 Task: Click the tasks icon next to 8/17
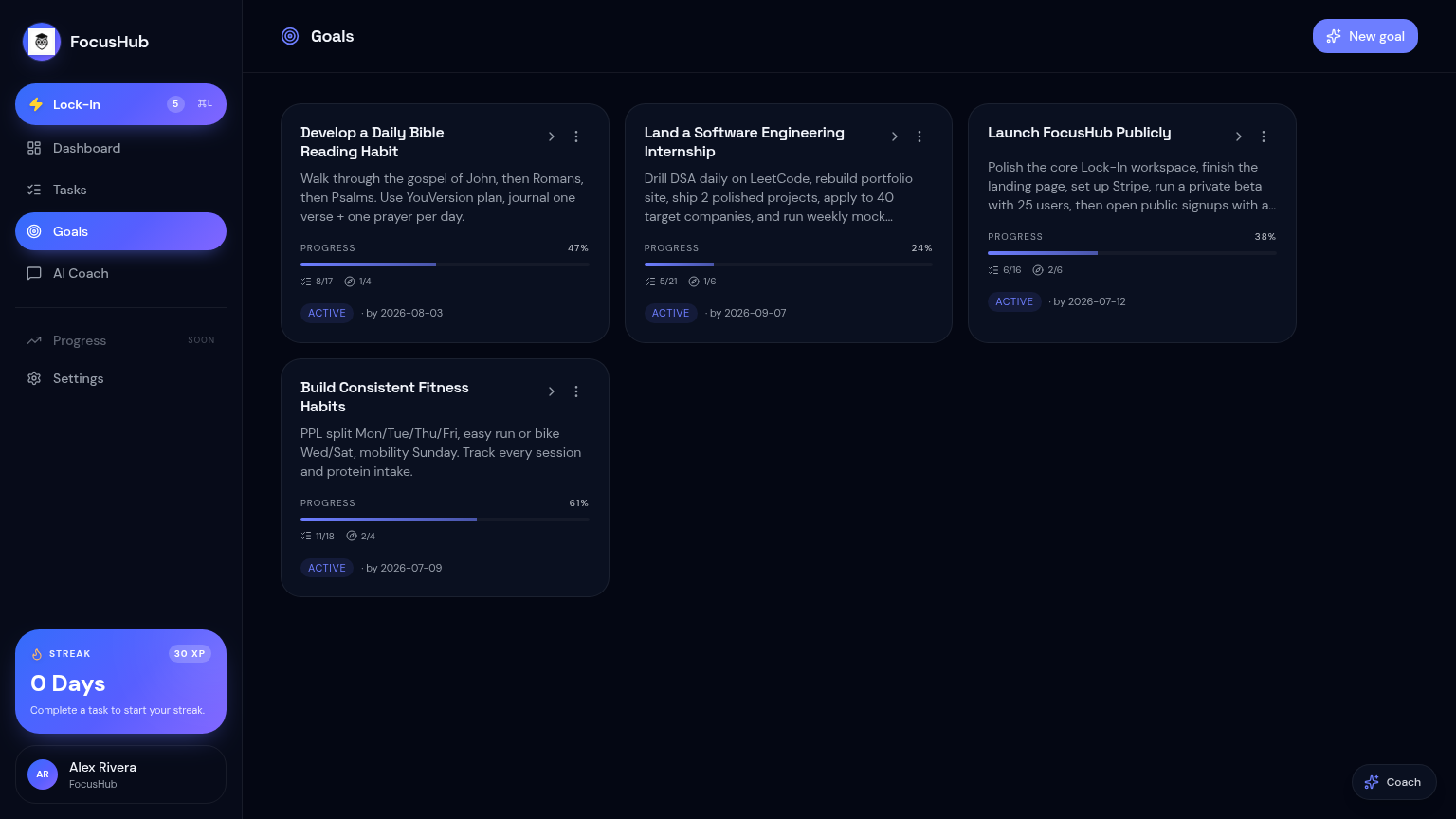coord(306,282)
